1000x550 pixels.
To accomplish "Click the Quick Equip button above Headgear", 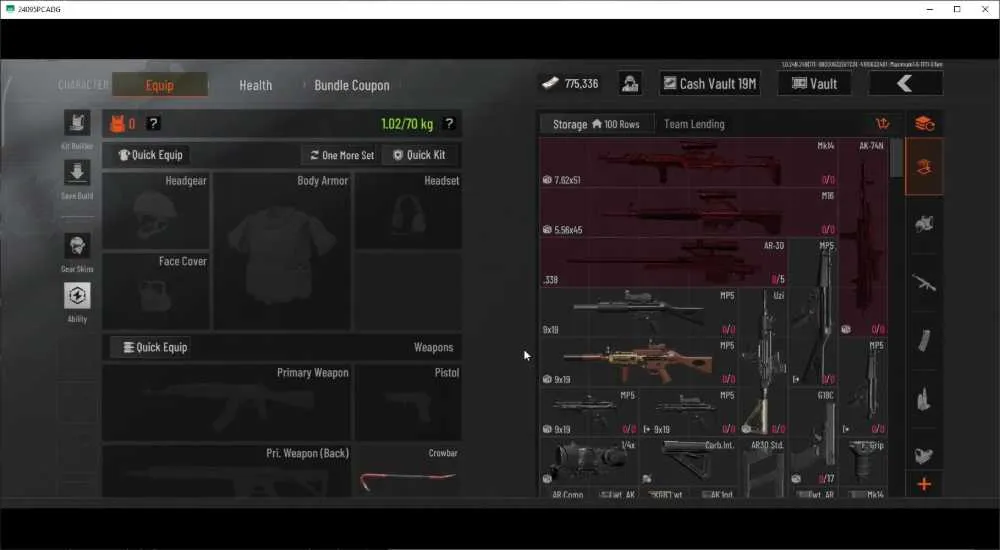I will [151, 154].
